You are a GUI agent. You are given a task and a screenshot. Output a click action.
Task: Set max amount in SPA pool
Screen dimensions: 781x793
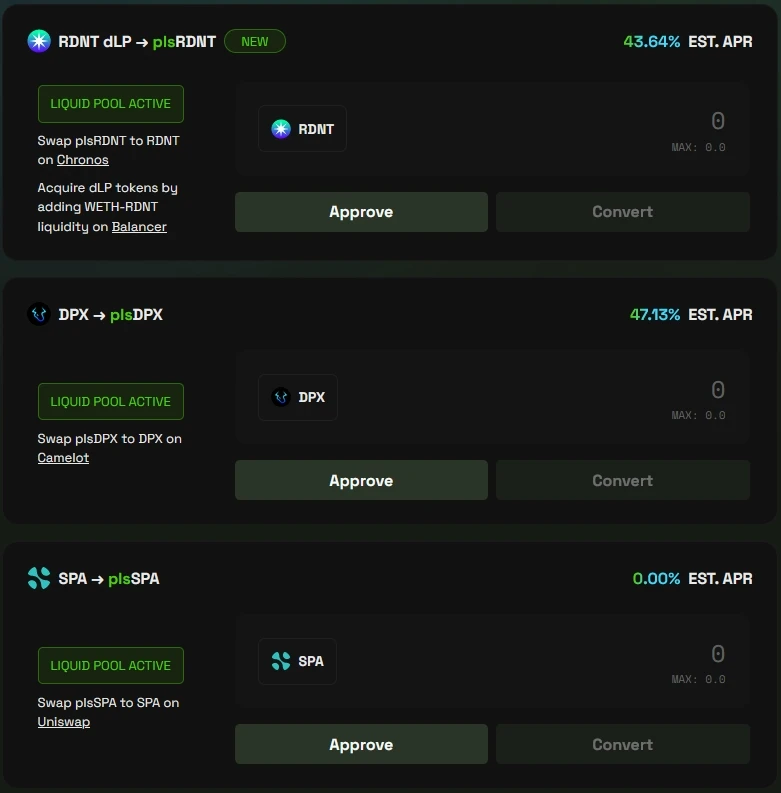click(x=698, y=680)
